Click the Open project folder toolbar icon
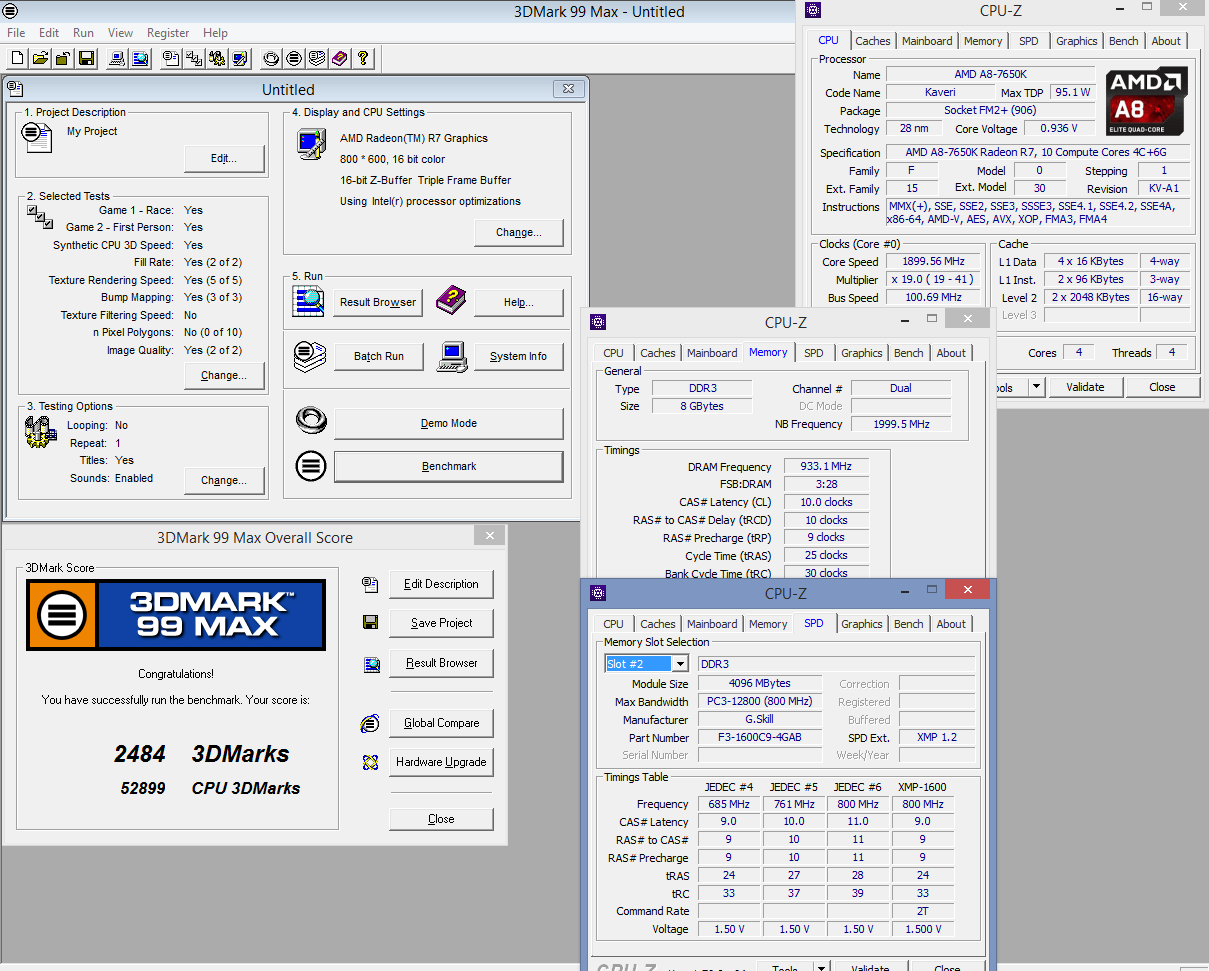 pos(40,58)
